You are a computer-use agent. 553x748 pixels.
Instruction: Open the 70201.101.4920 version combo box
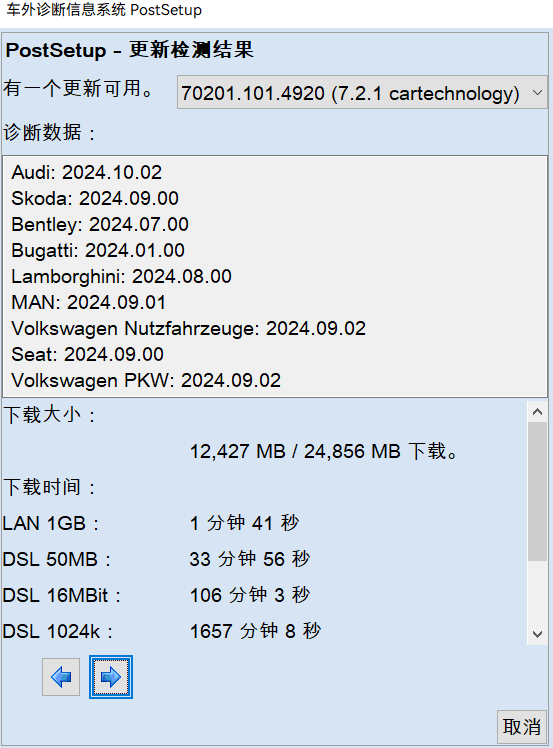click(x=362, y=93)
